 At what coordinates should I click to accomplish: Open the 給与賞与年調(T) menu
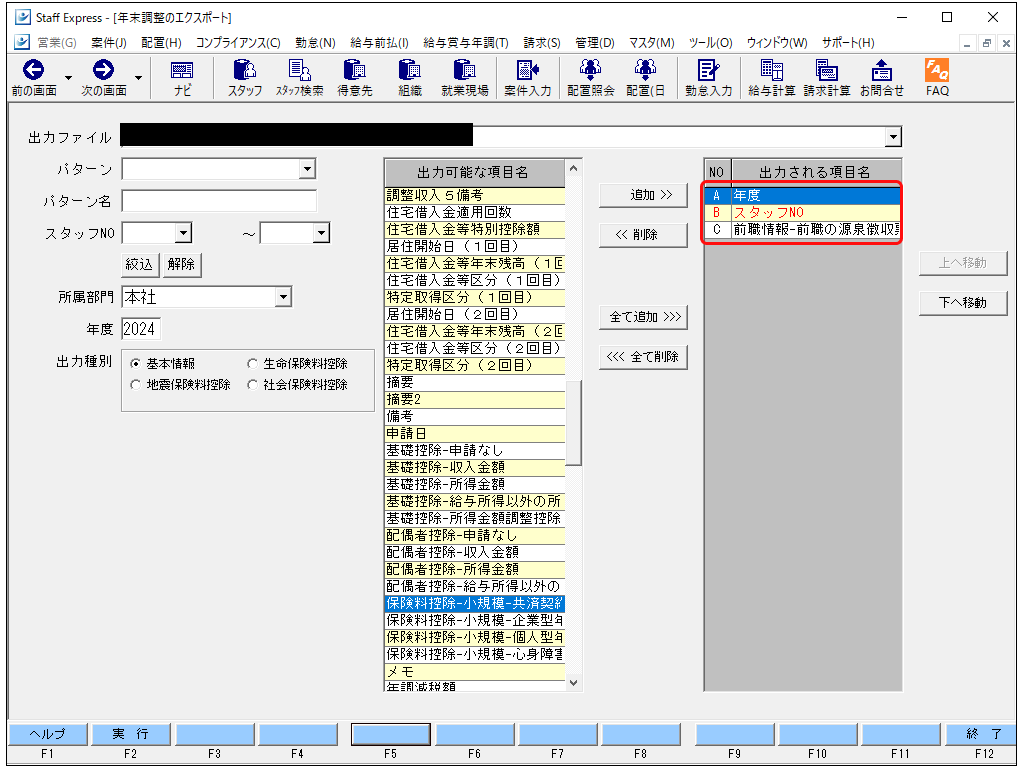pyautogui.click(x=466, y=42)
